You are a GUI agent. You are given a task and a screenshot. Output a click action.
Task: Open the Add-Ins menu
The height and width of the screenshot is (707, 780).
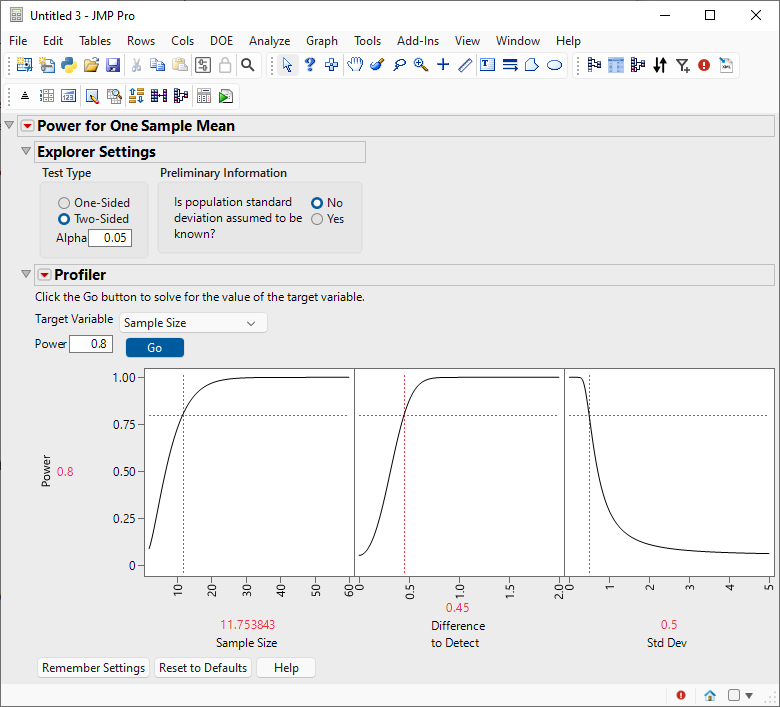(418, 41)
